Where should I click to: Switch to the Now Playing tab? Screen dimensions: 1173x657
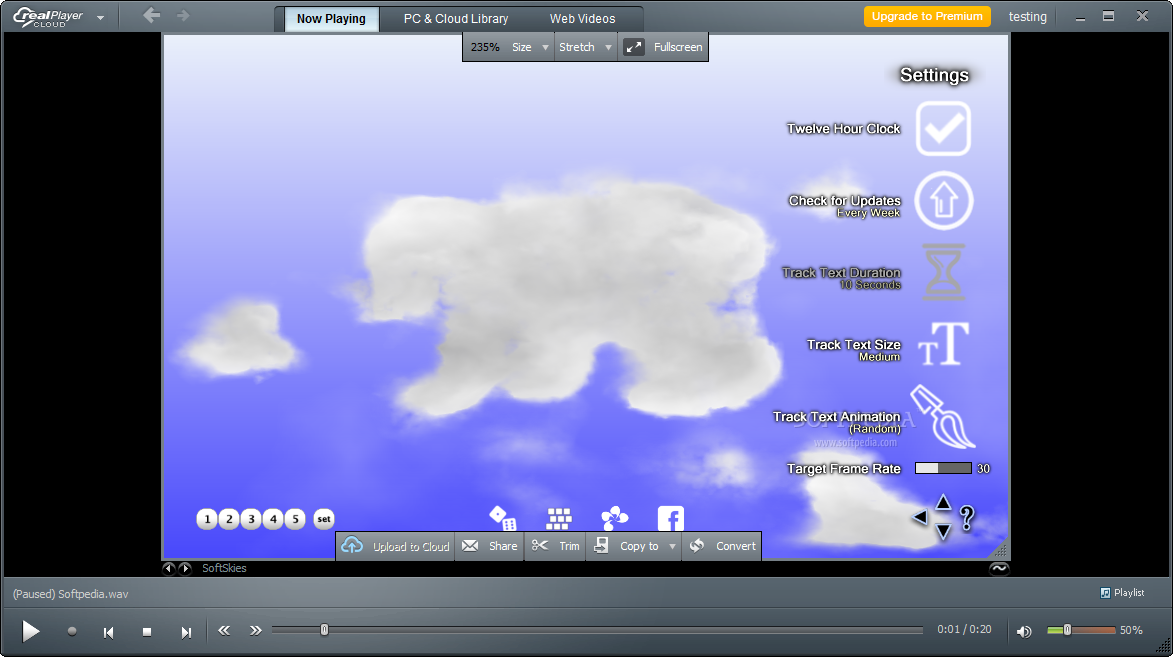(x=331, y=19)
